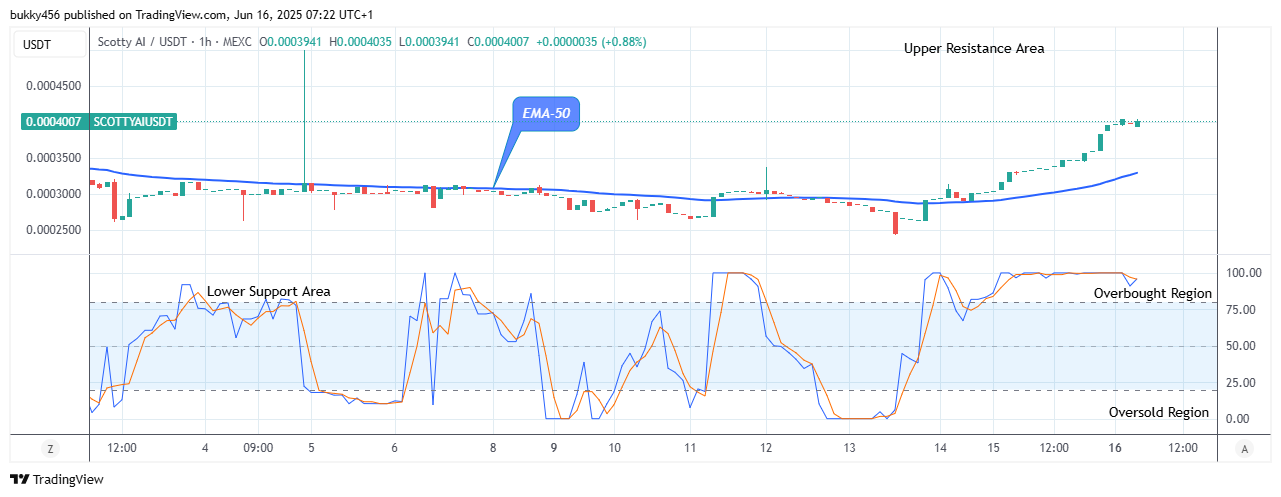Click the 75.00 oscillator scale value
1281x497 pixels.
[1239, 310]
